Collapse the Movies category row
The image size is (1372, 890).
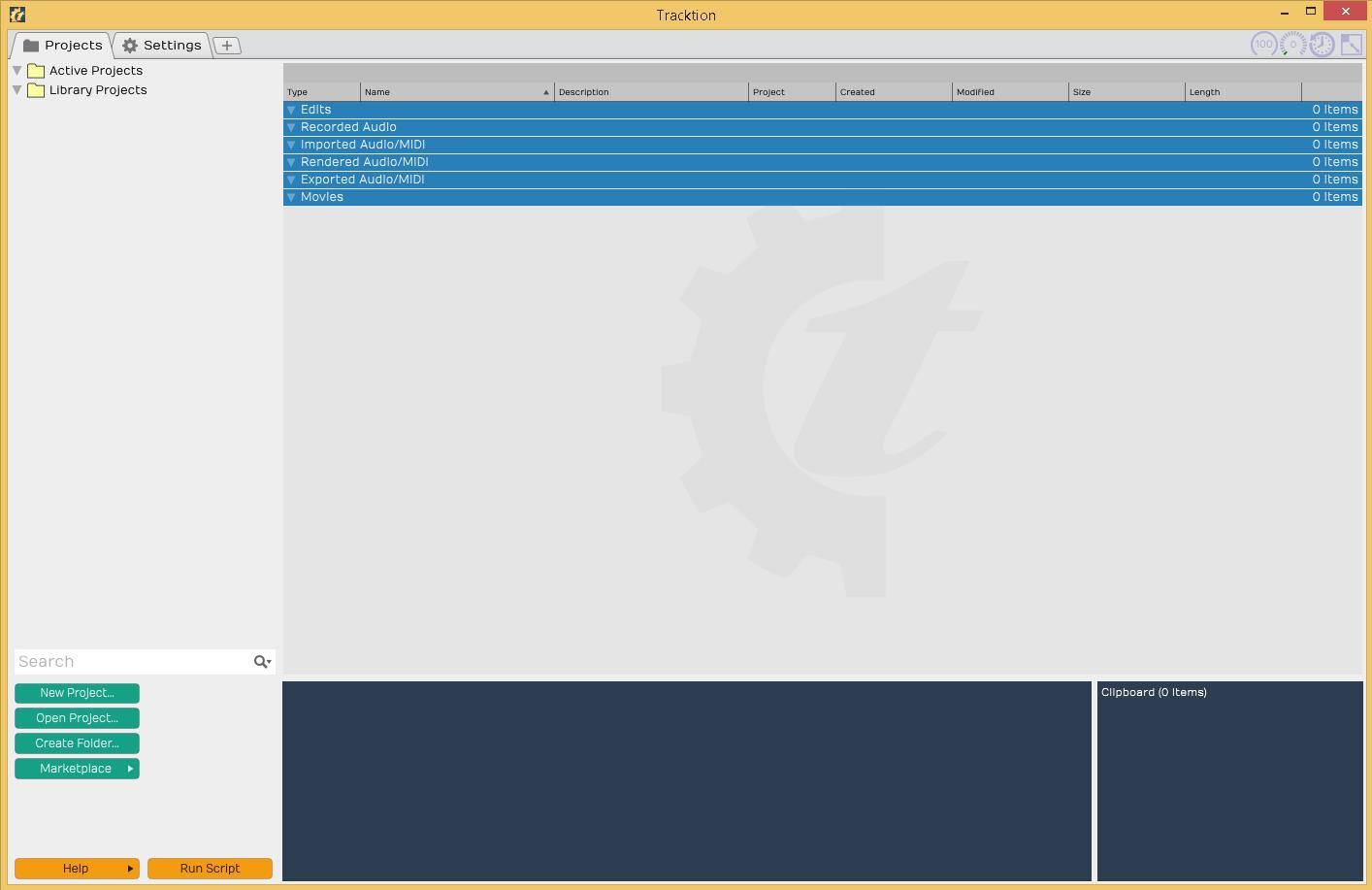click(291, 196)
